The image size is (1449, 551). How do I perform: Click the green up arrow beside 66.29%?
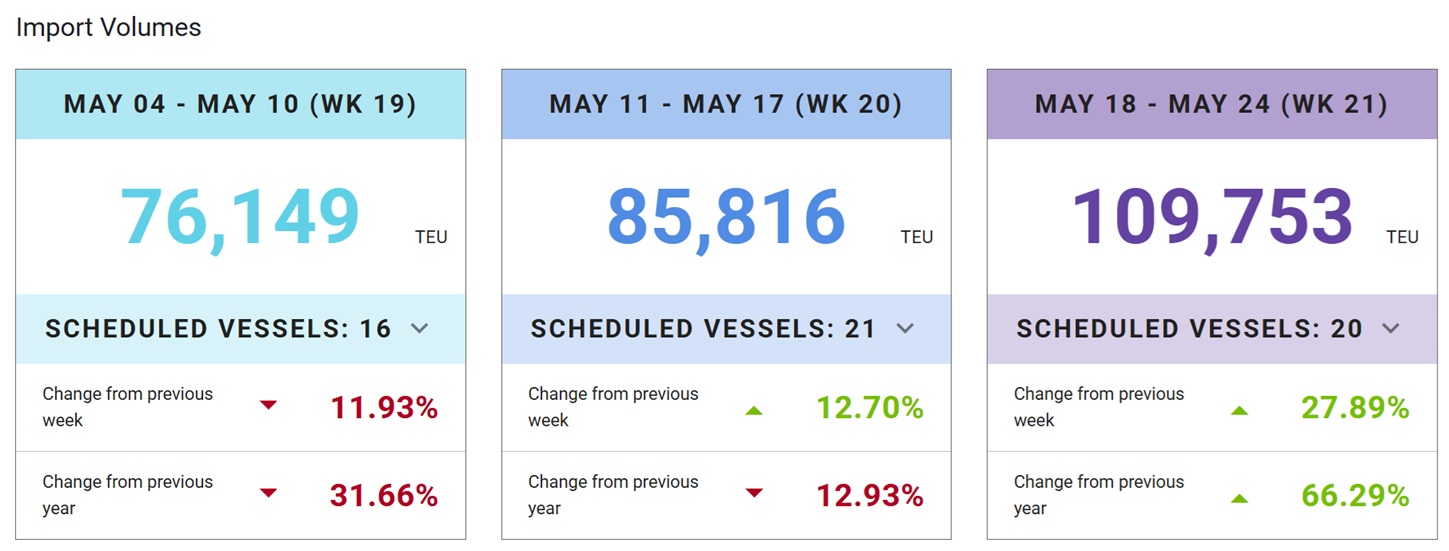1240,498
